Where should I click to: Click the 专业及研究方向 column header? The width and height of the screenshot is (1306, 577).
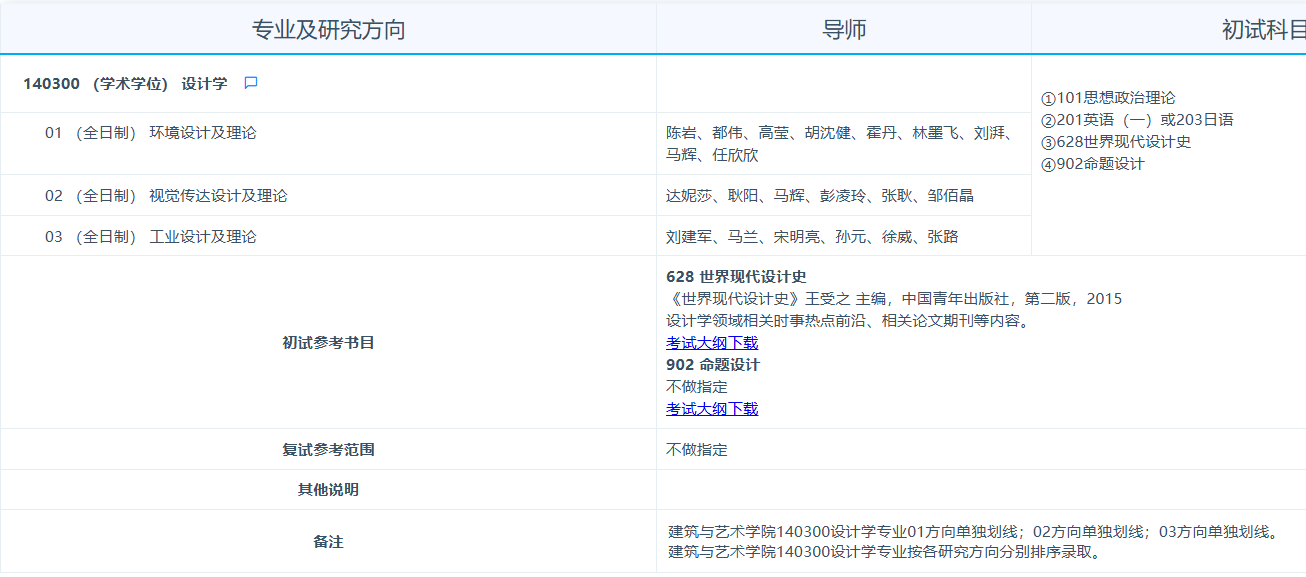(328, 29)
